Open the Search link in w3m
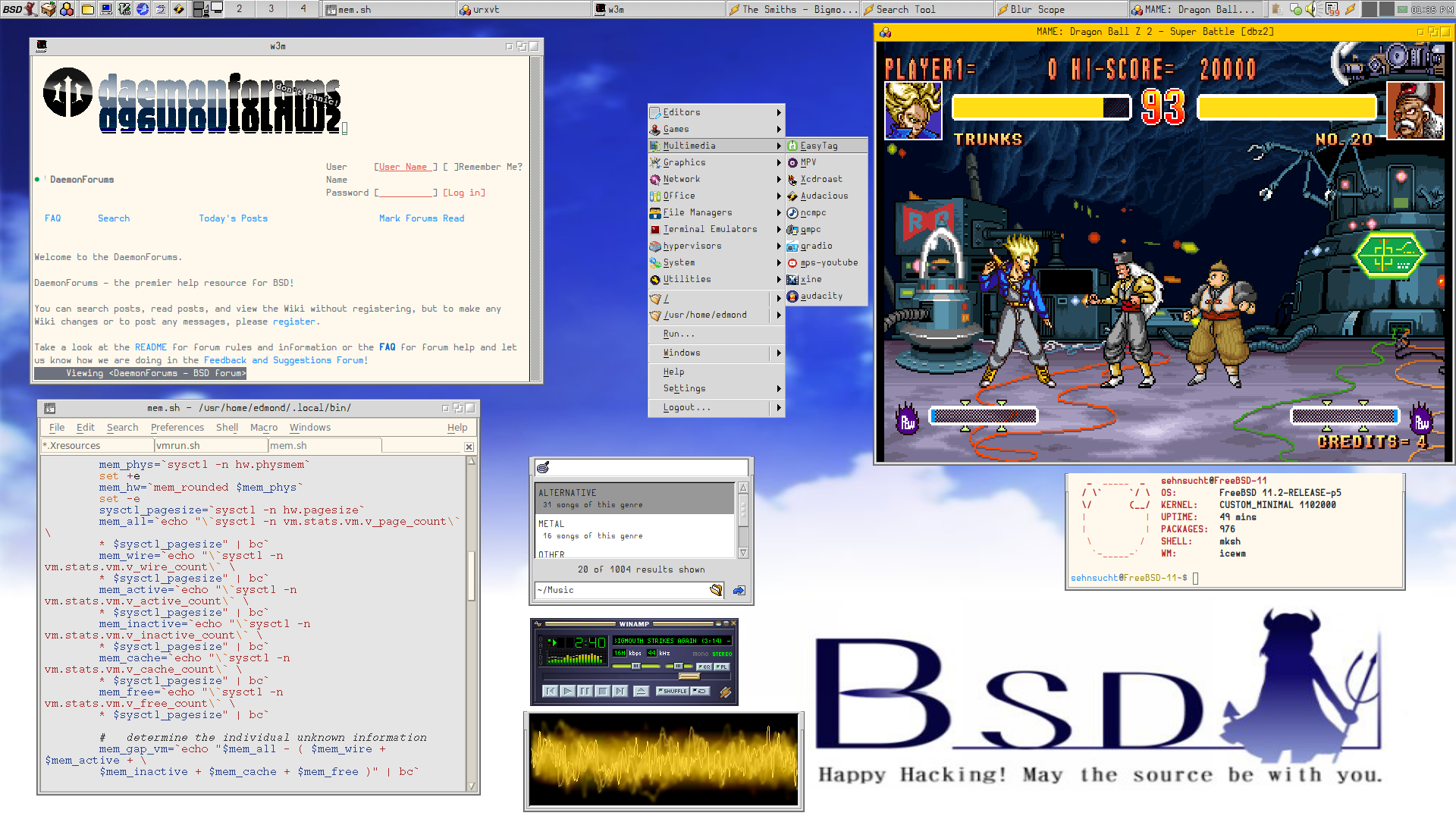This screenshot has width=1456, height=819. pyautogui.click(x=114, y=218)
